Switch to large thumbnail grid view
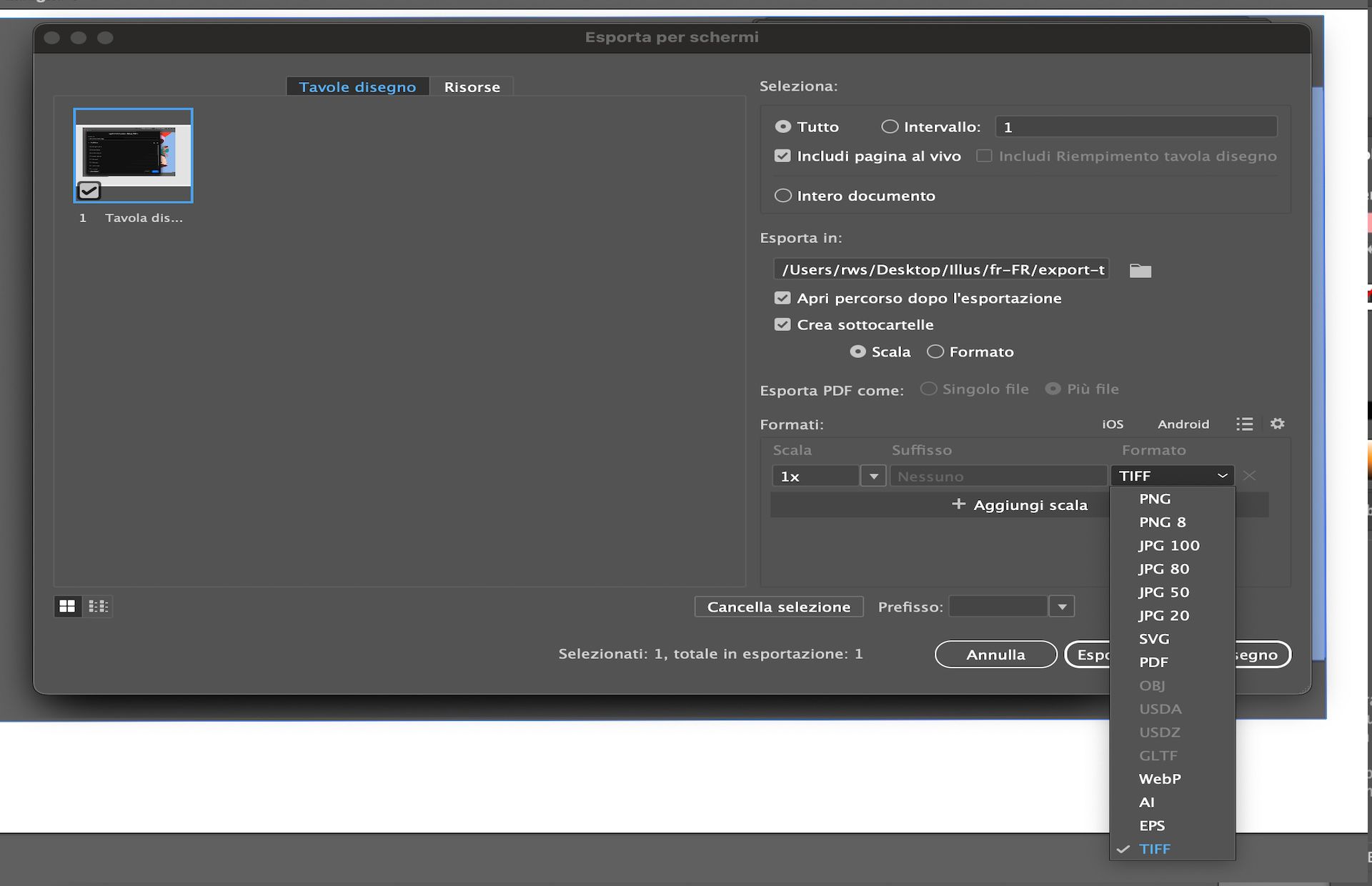The width and height of the screenshot is (1372, 886). pos(67,606)
